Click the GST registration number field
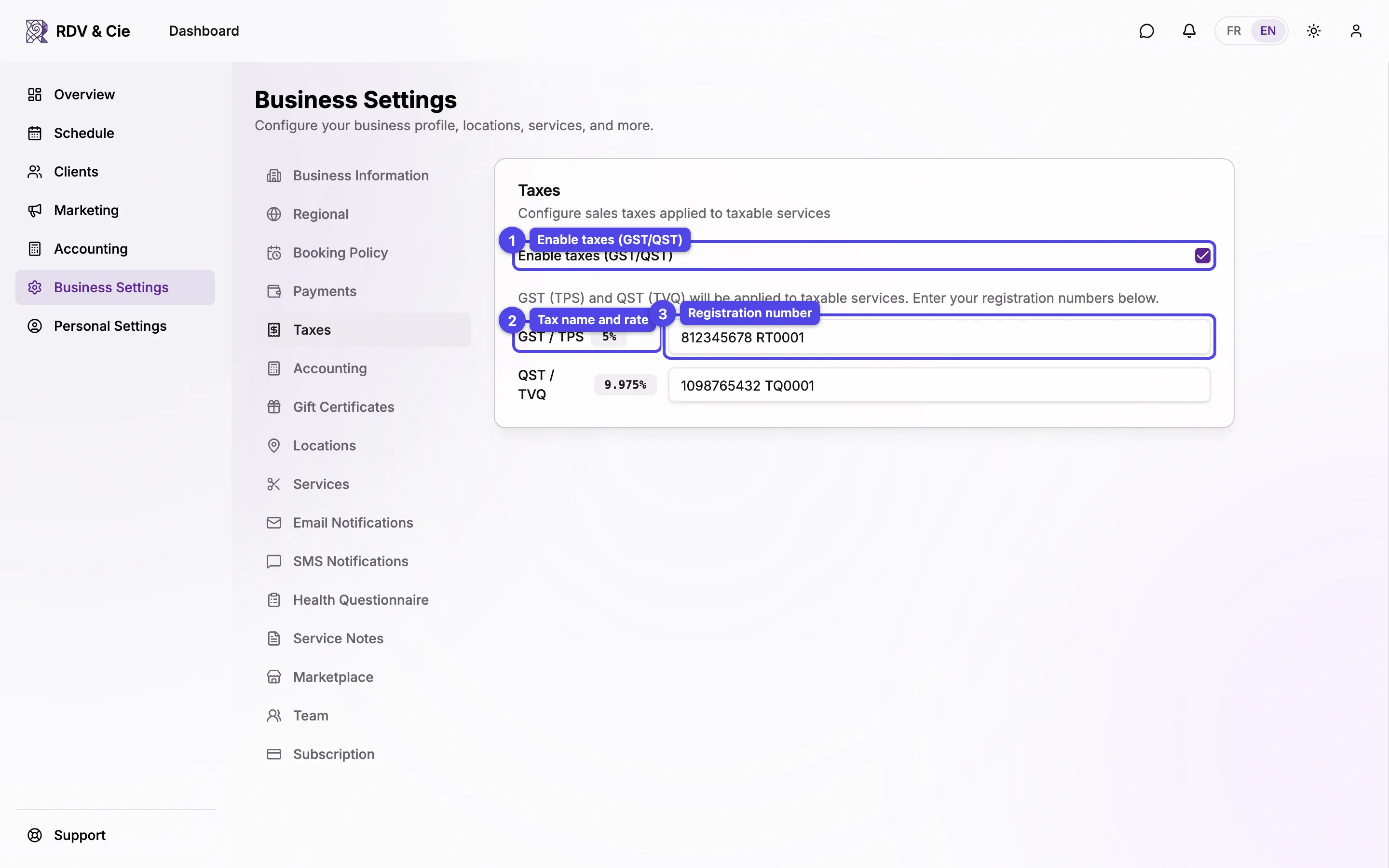Image resolution: width=1389 pixels, height=868 pixels. (939, 338)
